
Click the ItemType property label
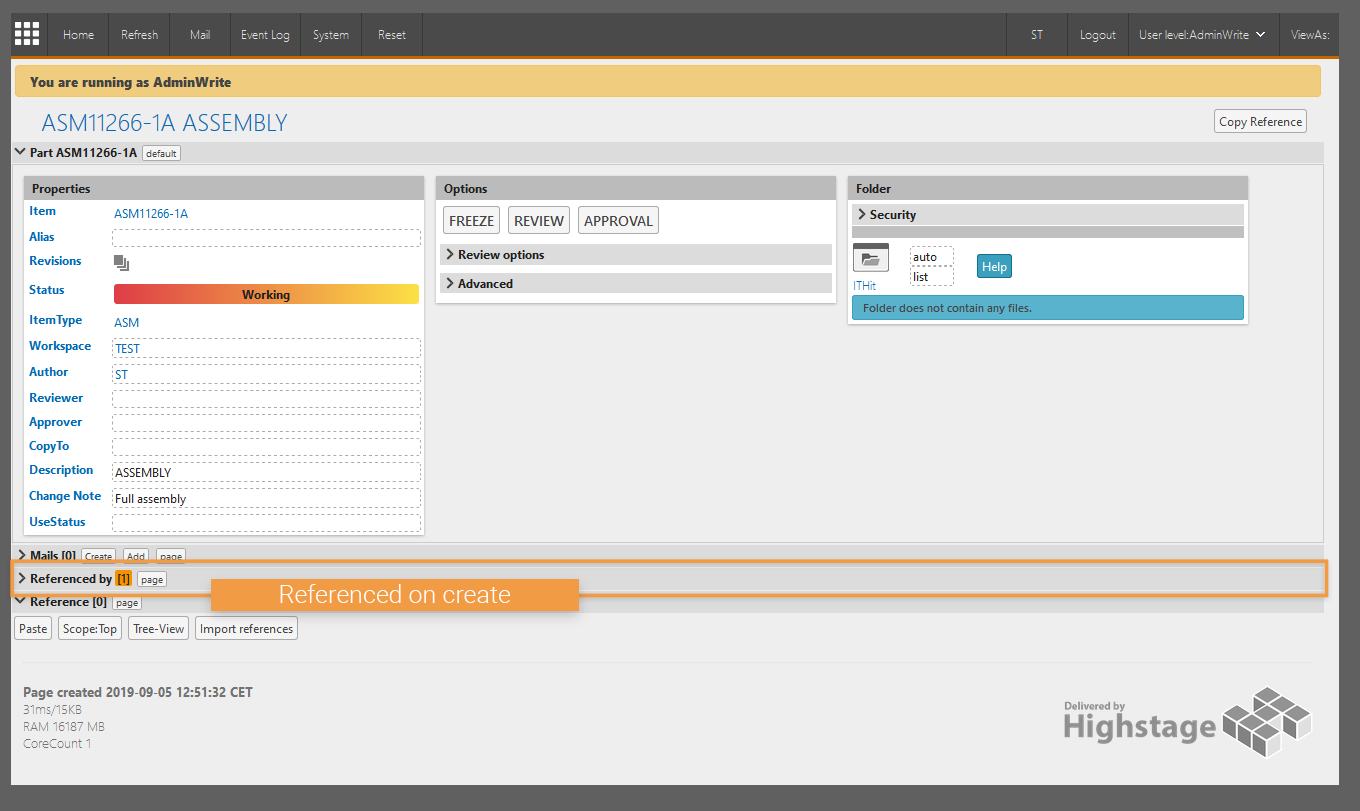point(55,320)
